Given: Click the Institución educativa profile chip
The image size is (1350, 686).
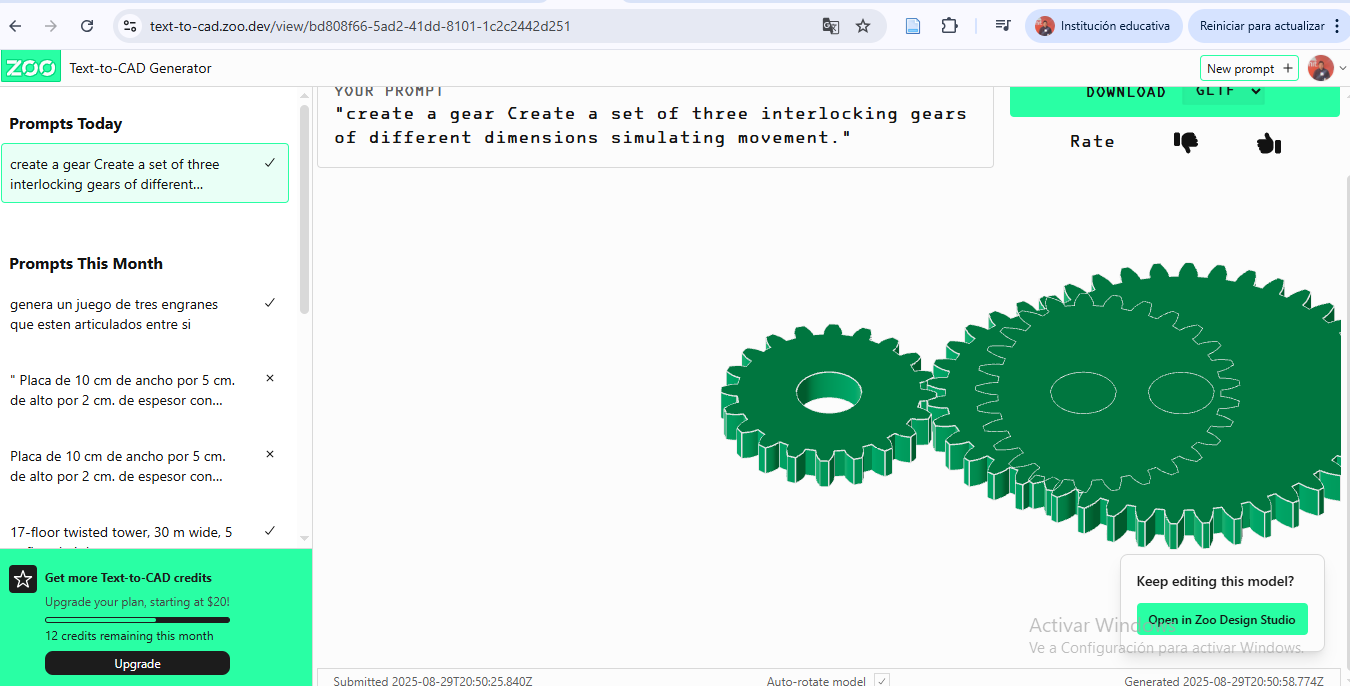Looking at the screenshot, I should point(1104,26).
